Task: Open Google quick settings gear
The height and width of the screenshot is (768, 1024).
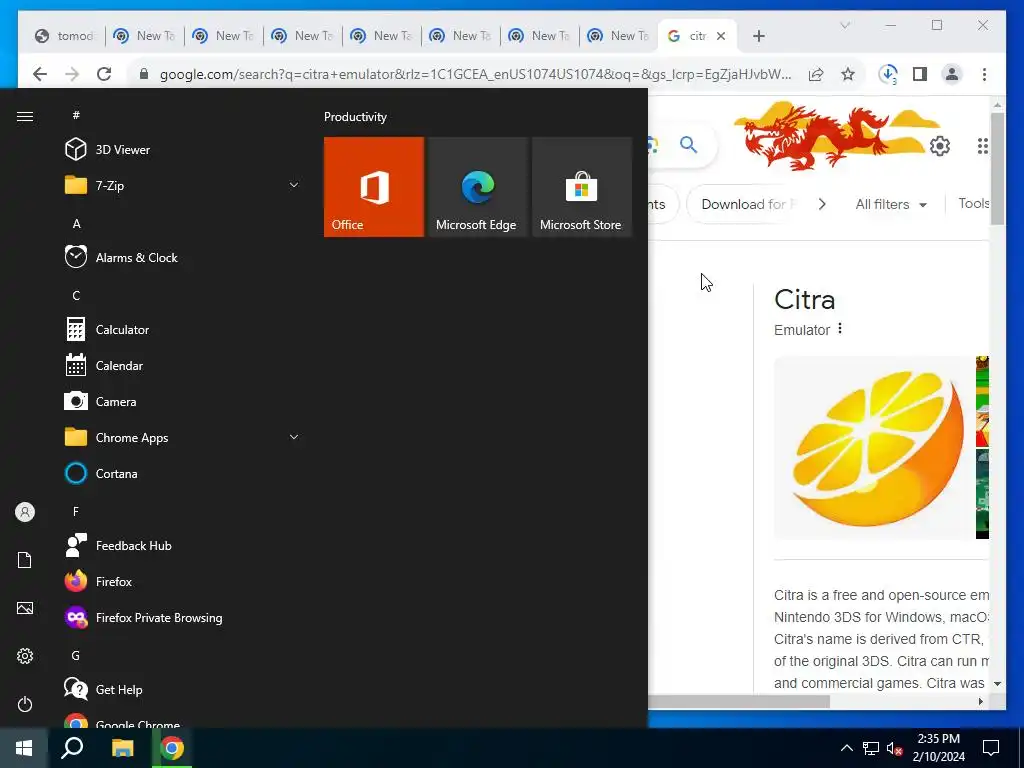Action: pyautogui.click(x=940, y=146)
